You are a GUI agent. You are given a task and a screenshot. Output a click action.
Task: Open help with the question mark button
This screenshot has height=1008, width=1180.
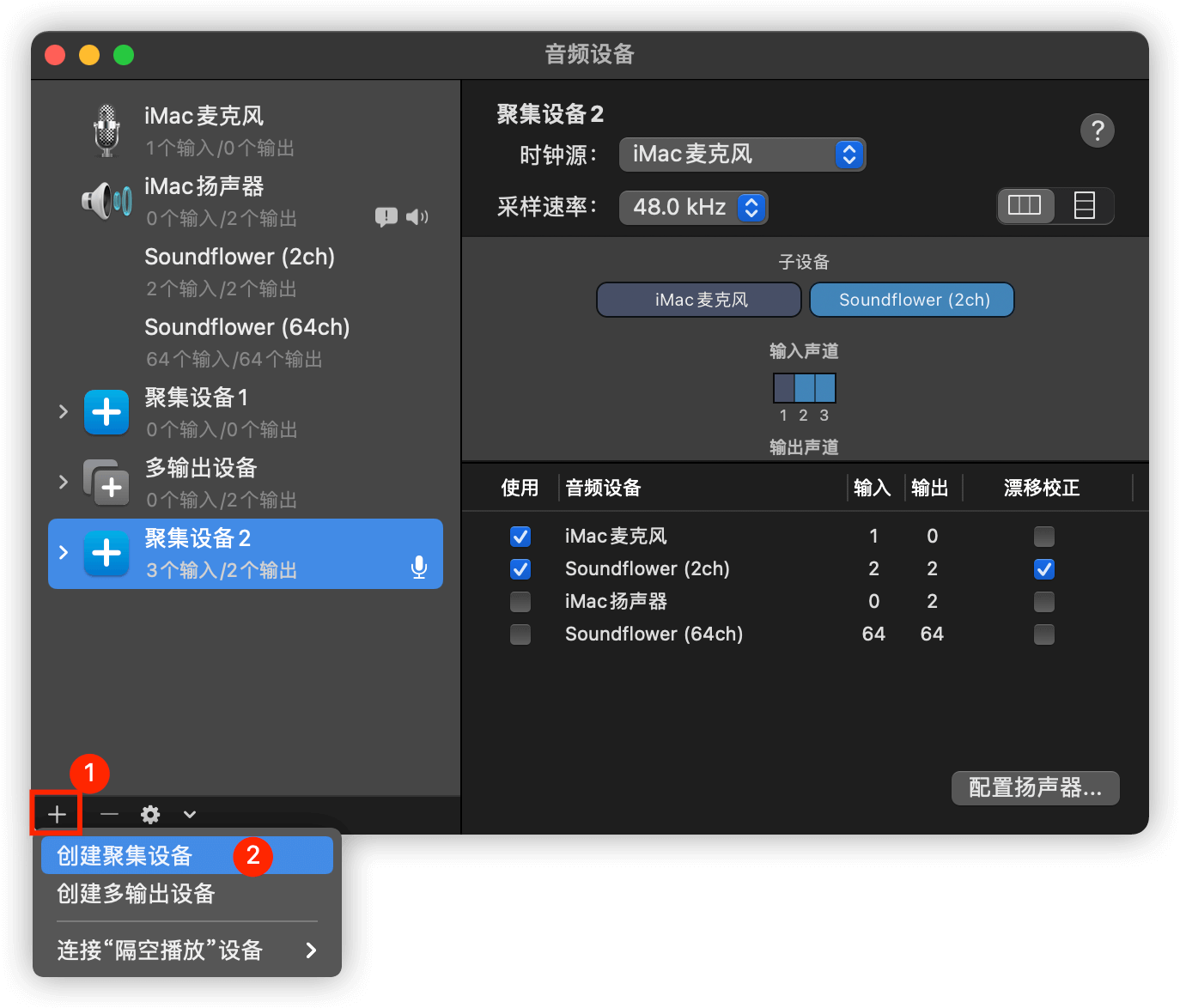coord(1098,131)
